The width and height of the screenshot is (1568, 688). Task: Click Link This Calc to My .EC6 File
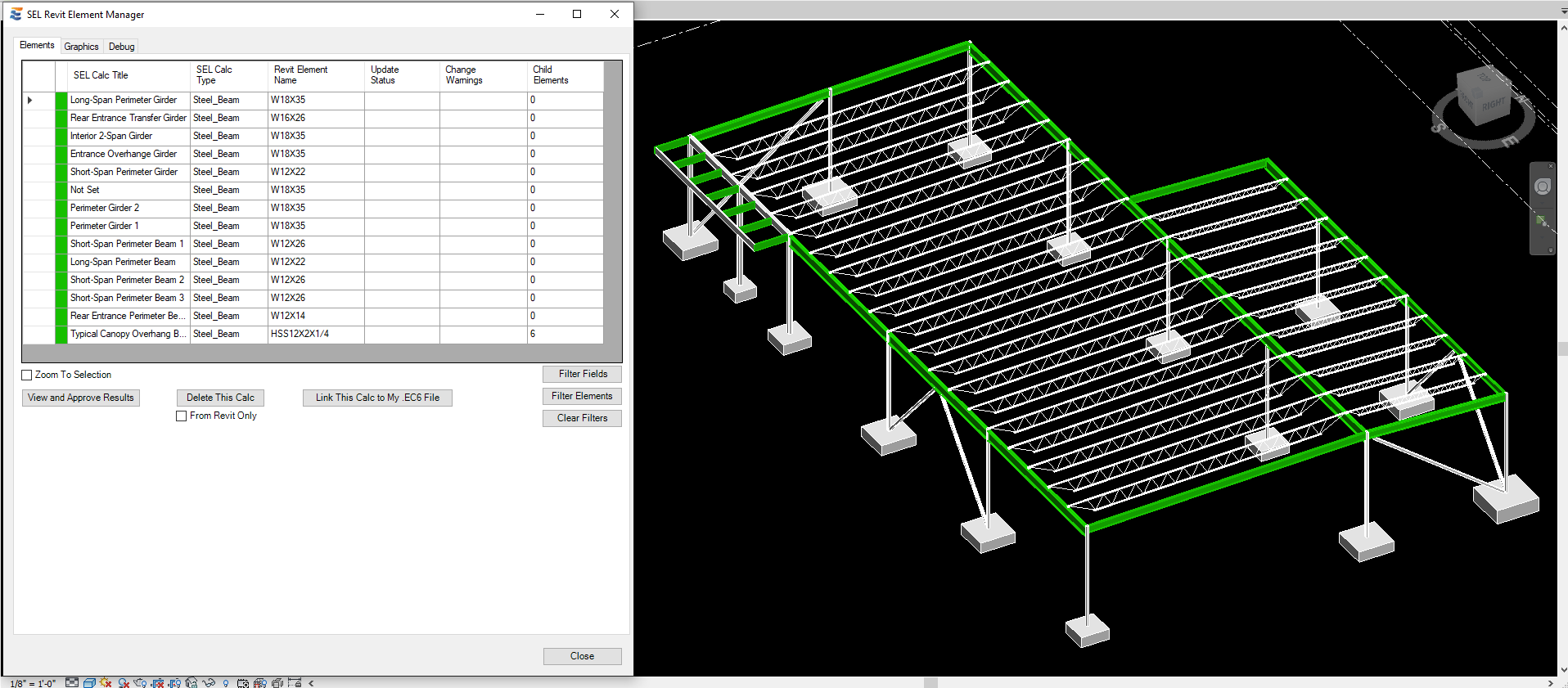(x=377, y=398)
